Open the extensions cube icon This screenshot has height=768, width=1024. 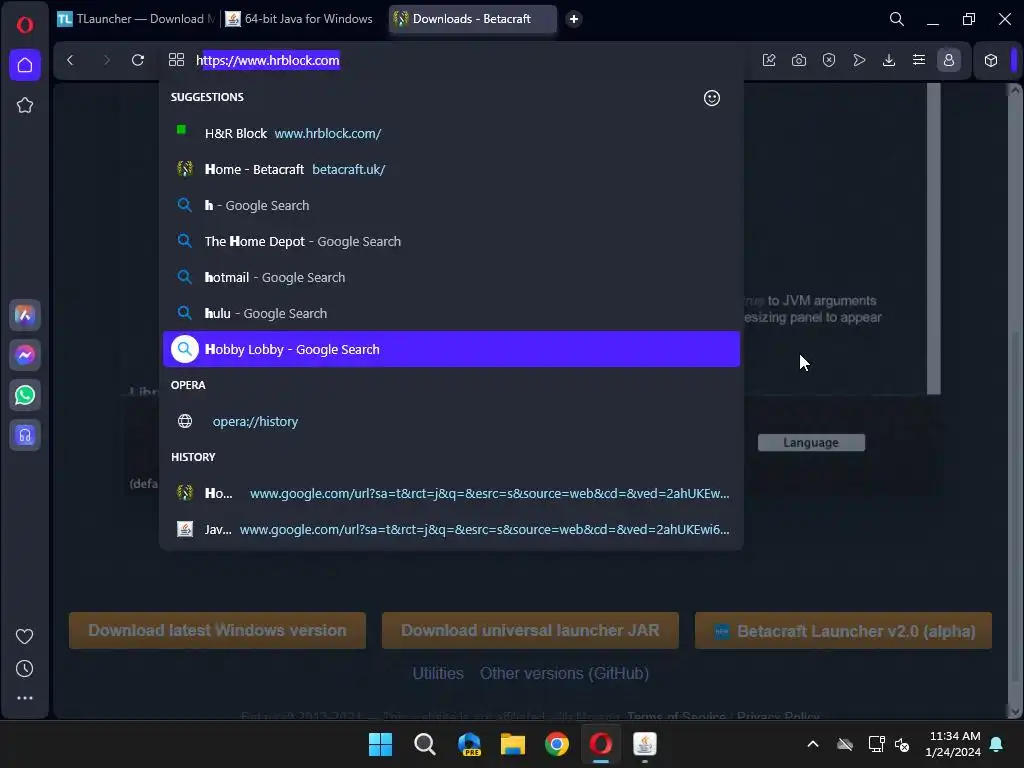(991, 60)
